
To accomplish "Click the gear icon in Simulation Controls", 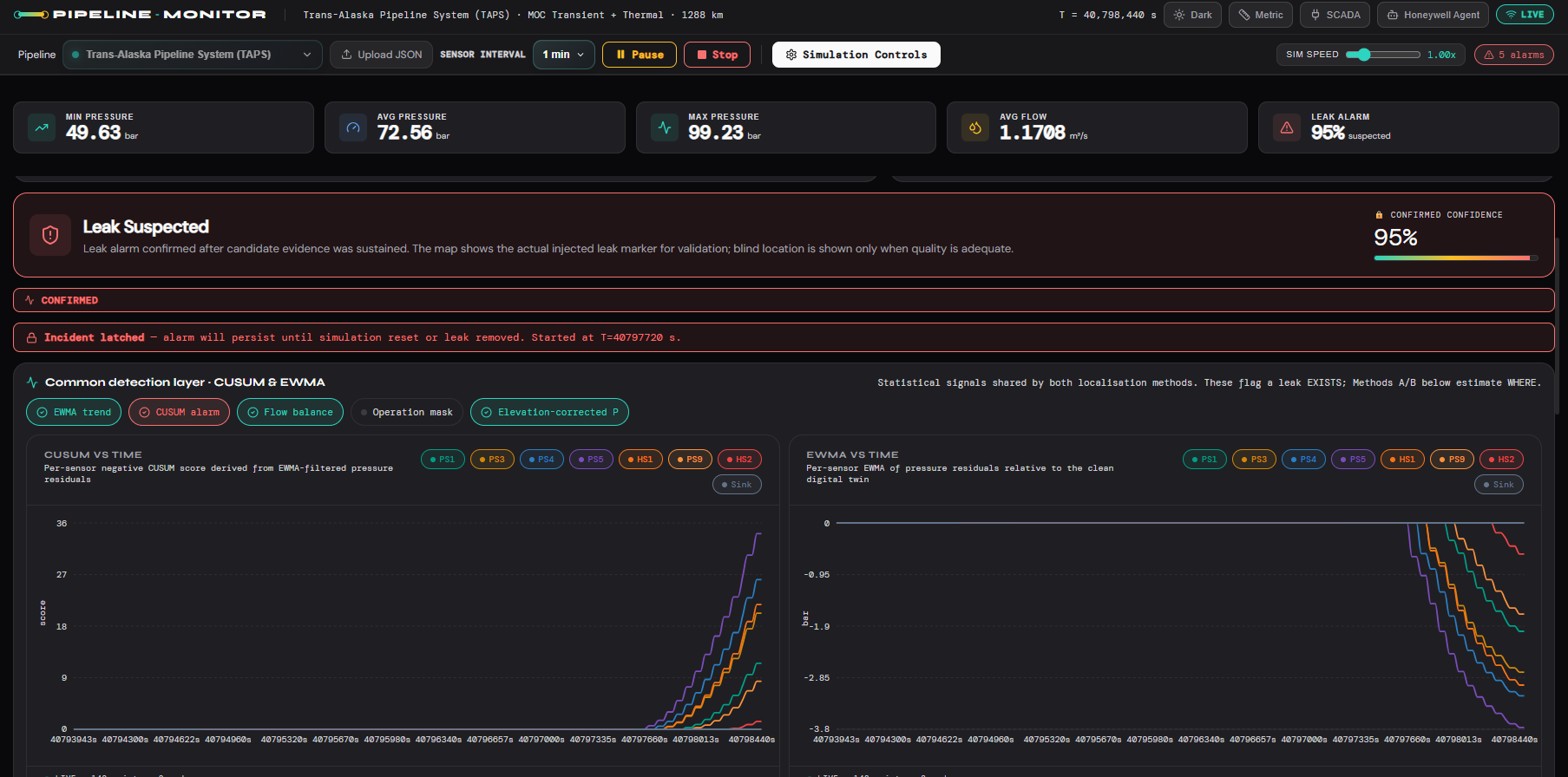I will click(791, 55).
